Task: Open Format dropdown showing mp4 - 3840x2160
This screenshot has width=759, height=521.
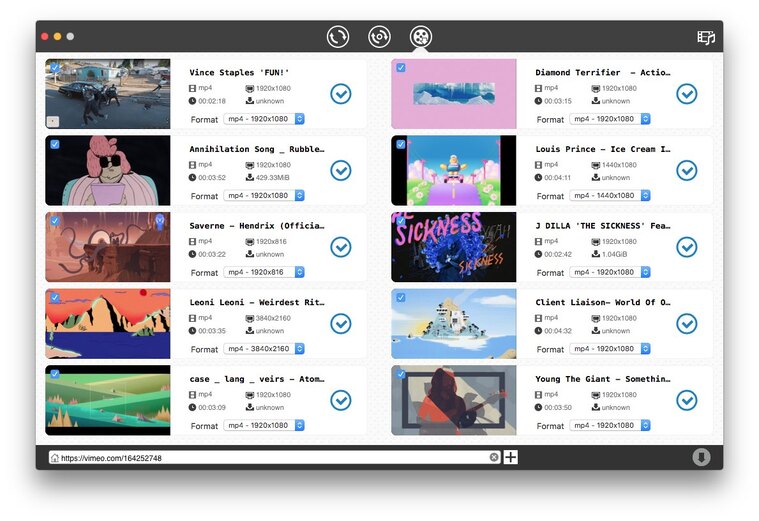Action: 264,349
